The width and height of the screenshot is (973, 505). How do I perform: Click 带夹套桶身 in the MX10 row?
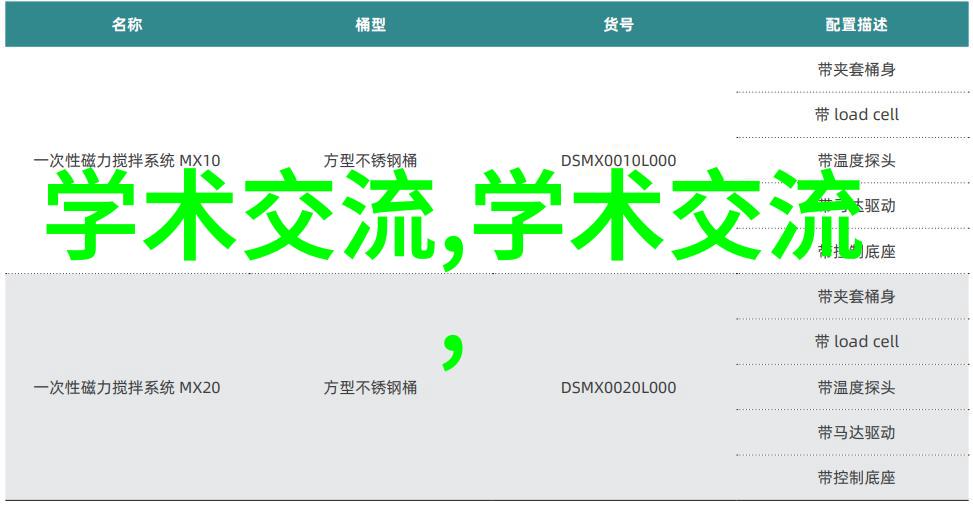pyautogui.click(x=856, y=69)
